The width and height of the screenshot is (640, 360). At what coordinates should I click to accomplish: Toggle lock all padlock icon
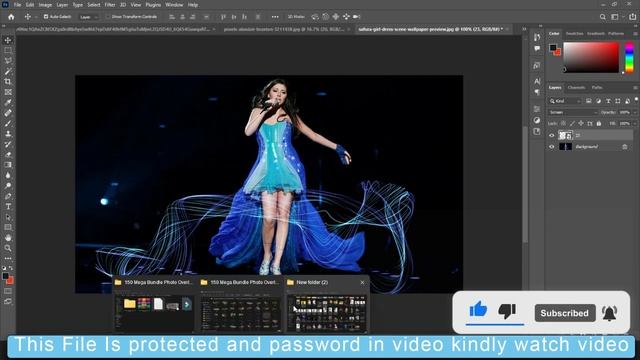coord(599,123)
